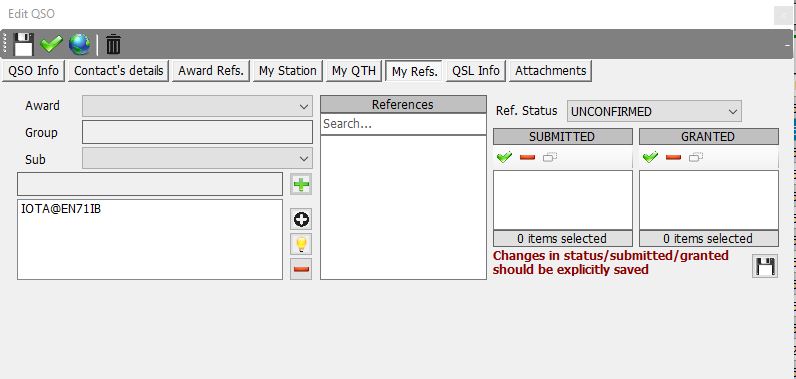The width and height of the screenshot is (796, 379).
Task: Click the red minus remove reference button
Action: point(301,269)
